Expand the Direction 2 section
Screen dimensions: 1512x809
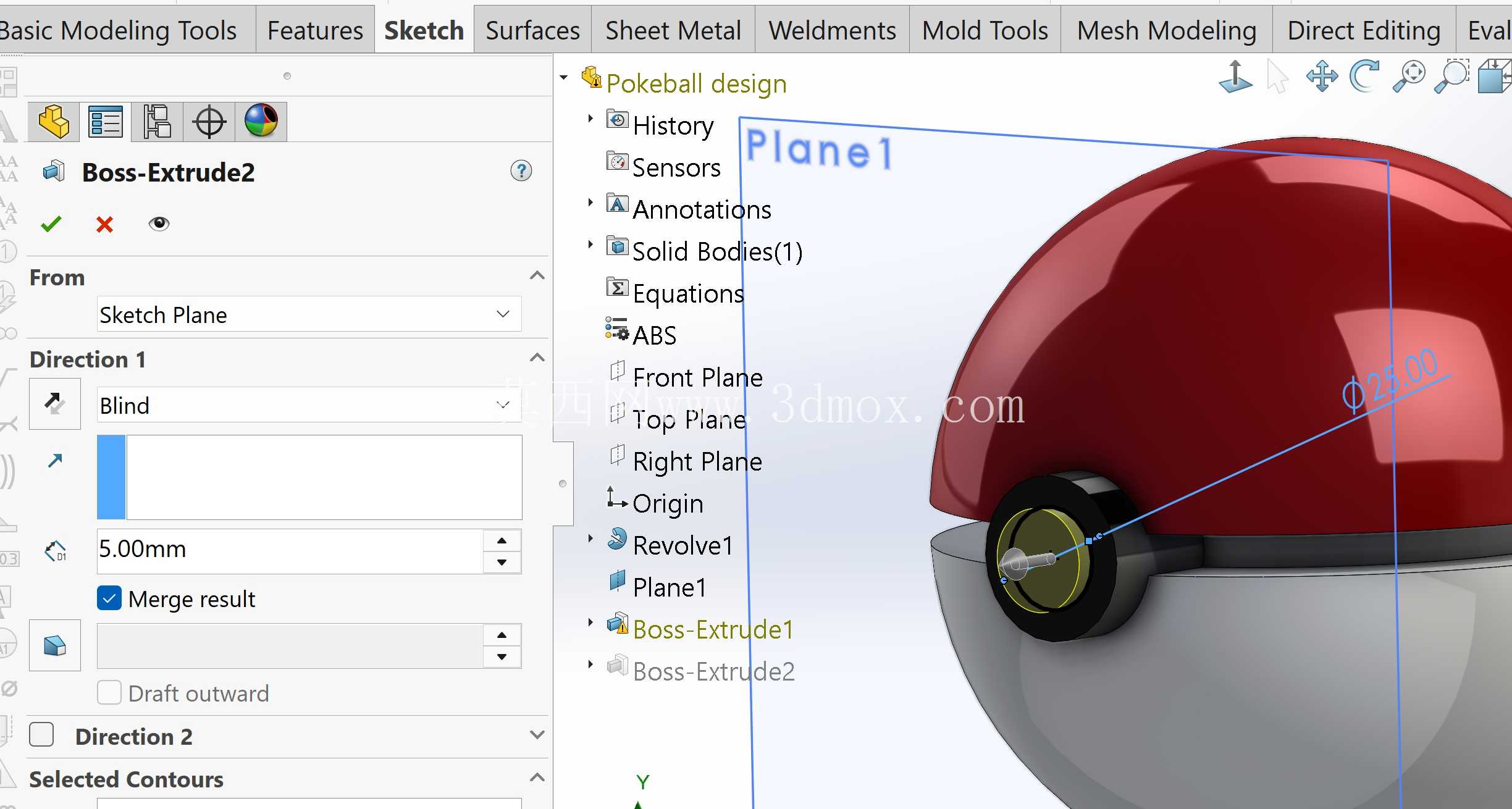(537, 735)
